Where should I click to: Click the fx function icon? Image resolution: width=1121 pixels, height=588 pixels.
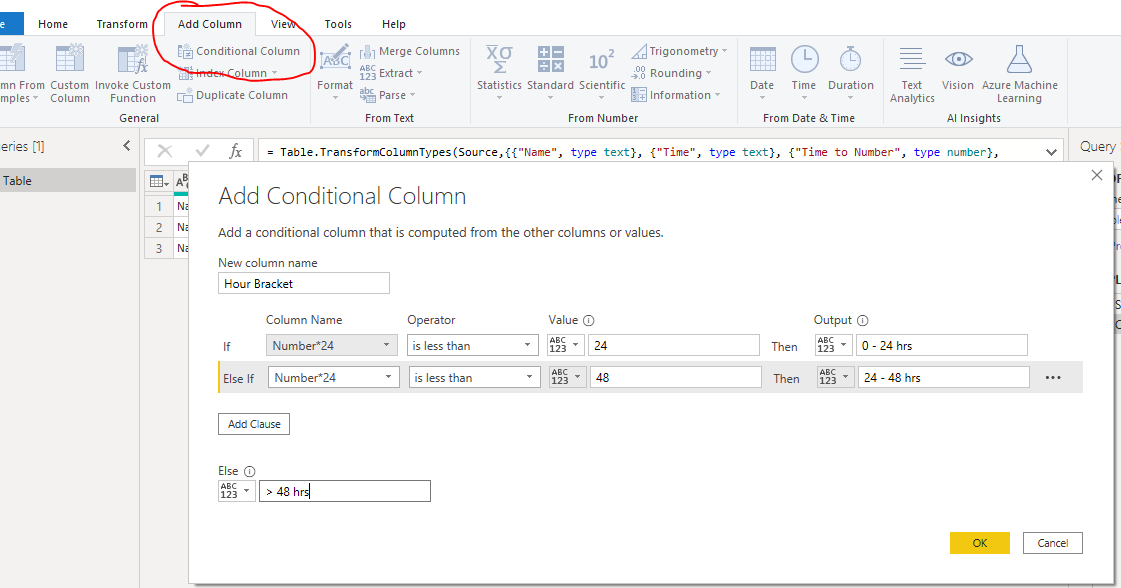[x=235, y=151]
